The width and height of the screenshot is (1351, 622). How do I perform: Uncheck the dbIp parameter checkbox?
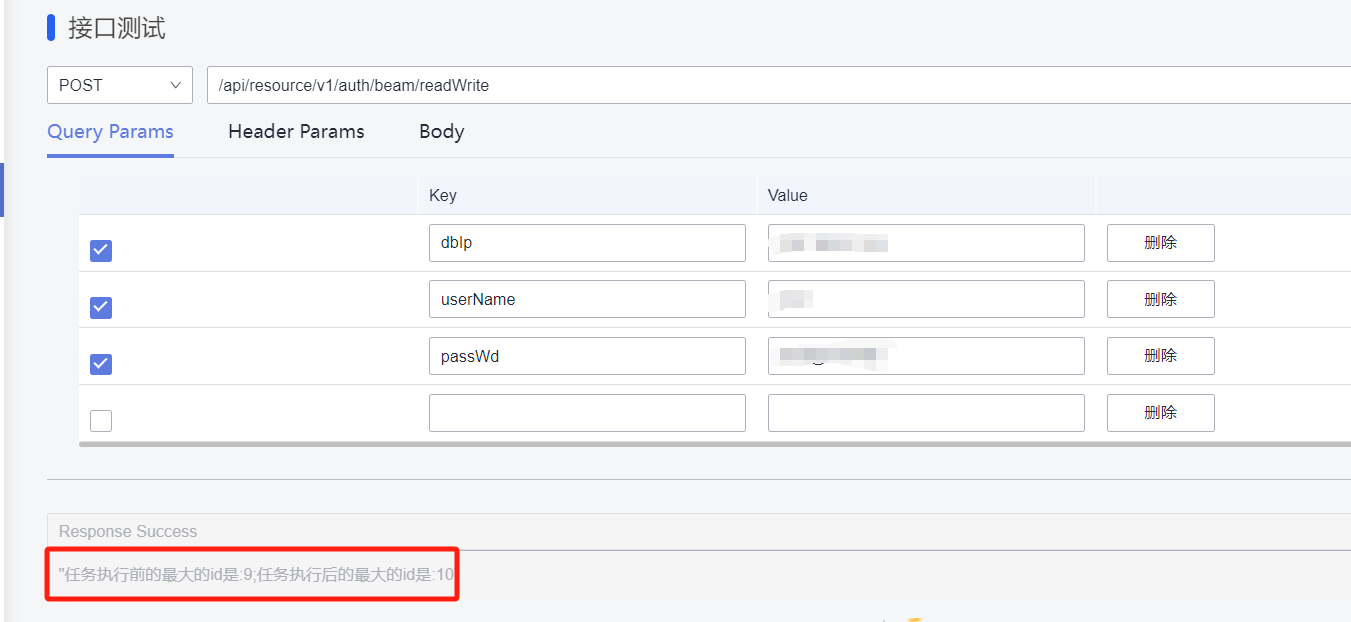click(x=101, y=251)
